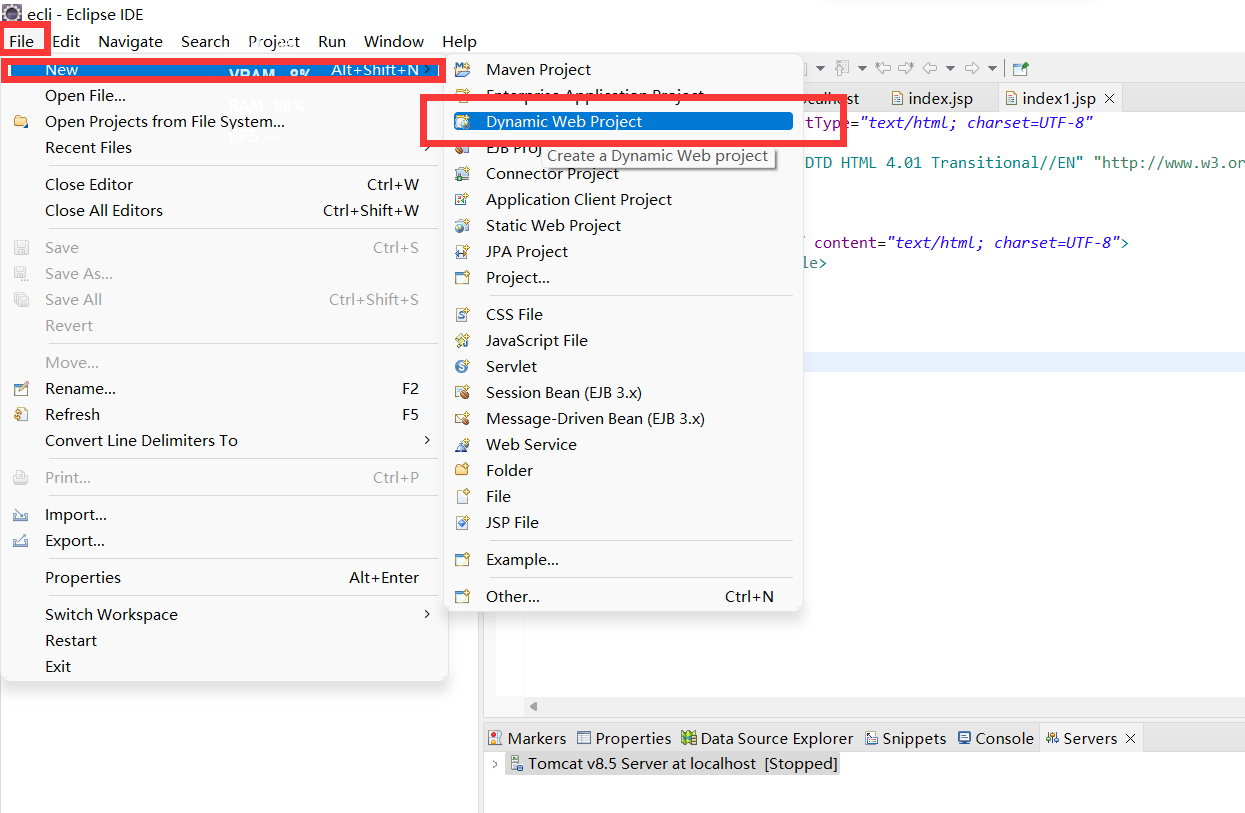The image size is (1245, 813).
Task: Open the Run menu
Action: tap(332, 41)
